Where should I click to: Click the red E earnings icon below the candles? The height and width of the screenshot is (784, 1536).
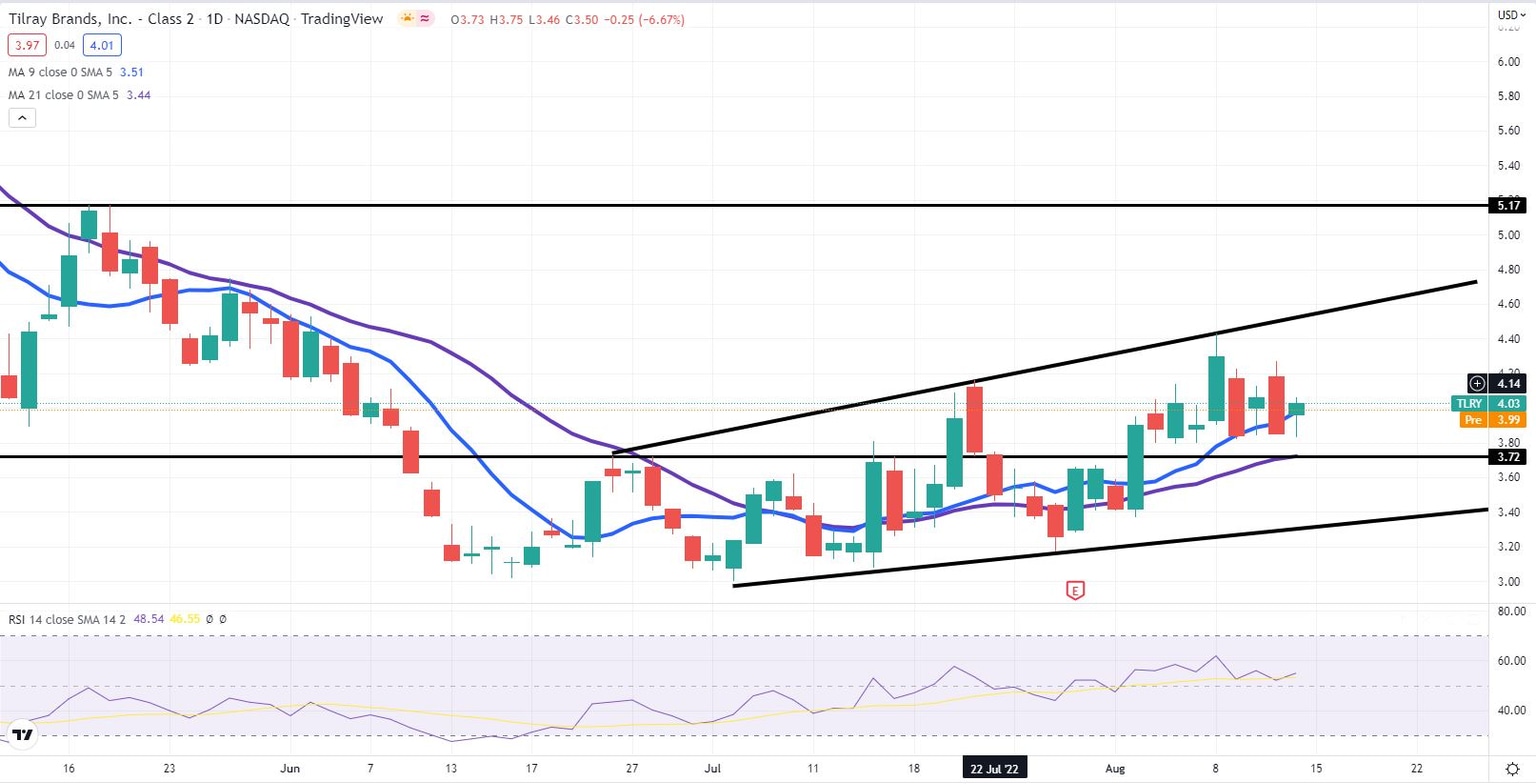click(1074, 590)
